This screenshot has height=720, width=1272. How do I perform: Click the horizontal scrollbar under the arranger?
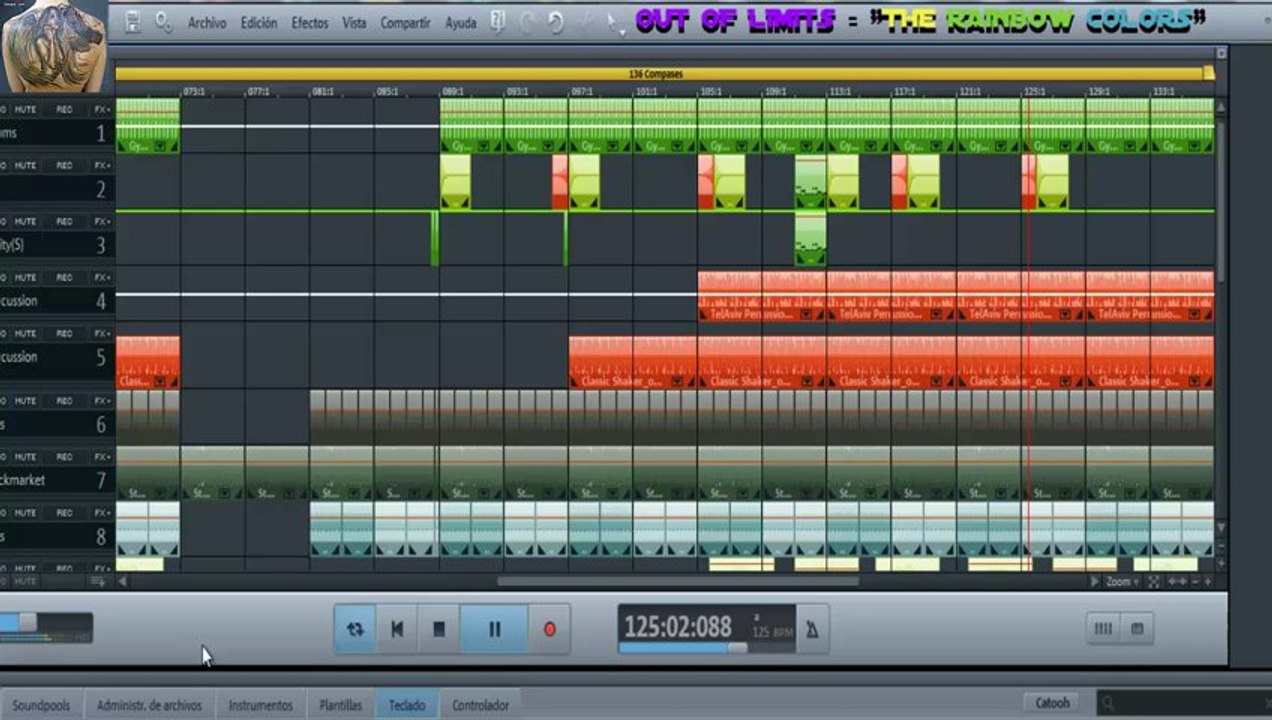(677, 581)
